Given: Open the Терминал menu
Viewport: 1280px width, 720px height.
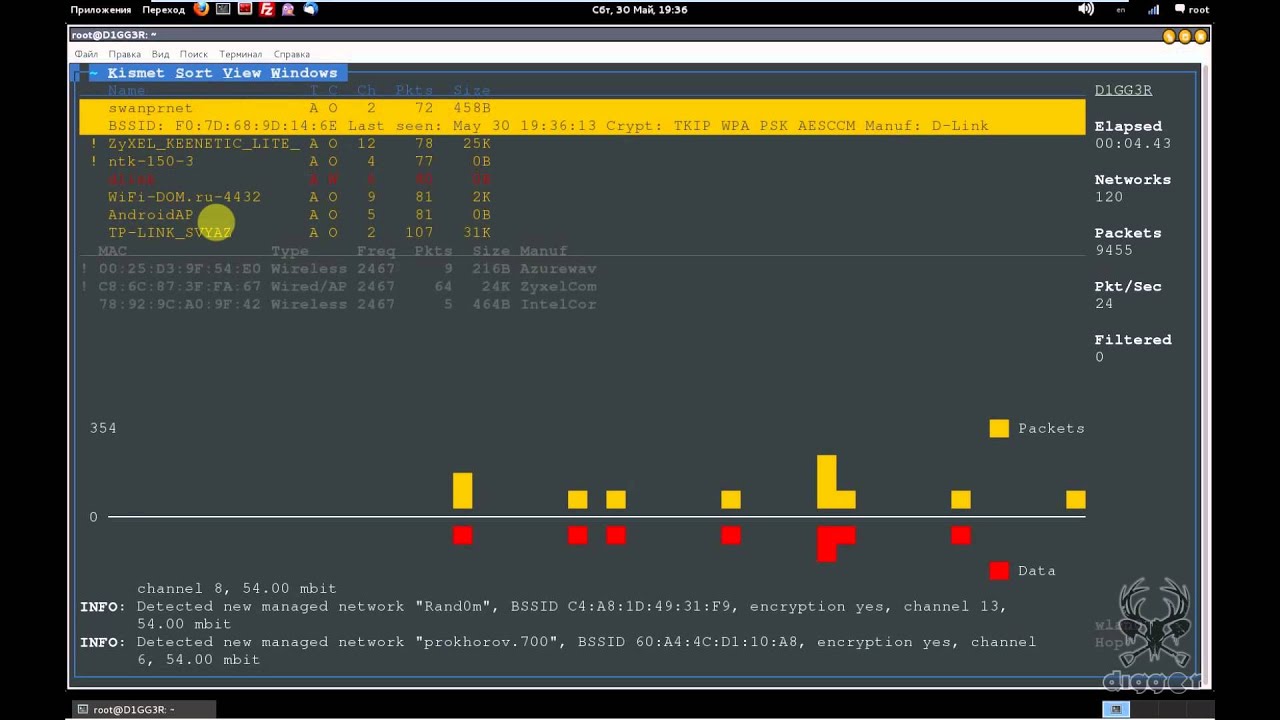Looking at the screenshot, I should (240, 54).
